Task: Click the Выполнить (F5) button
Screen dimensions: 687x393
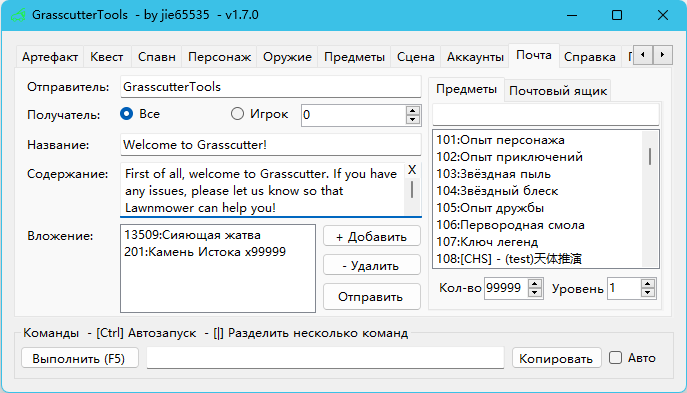Action: coord(80,358)
